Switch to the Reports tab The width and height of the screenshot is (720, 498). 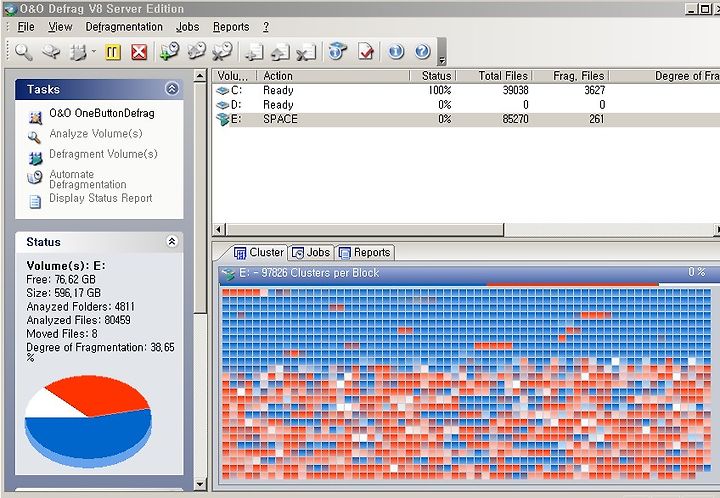[365, 253]
